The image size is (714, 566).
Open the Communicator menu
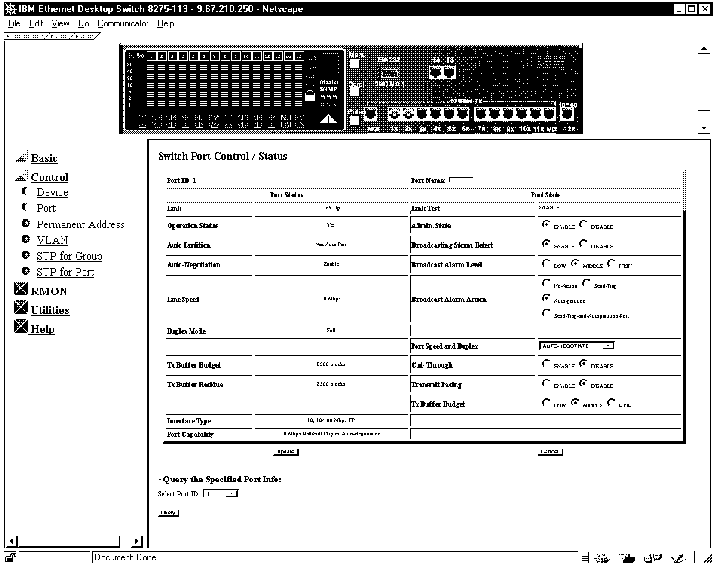click(123, 23)
